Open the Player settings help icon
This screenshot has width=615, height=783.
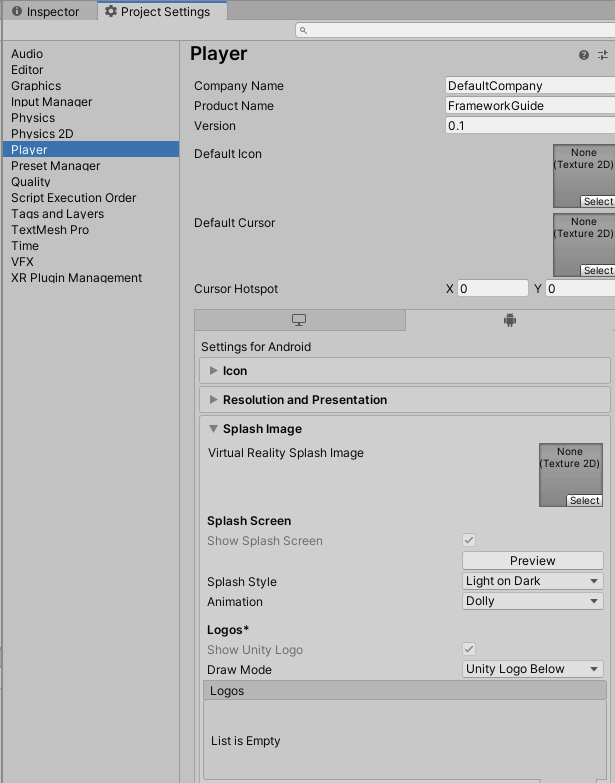(x=584, y=55)
